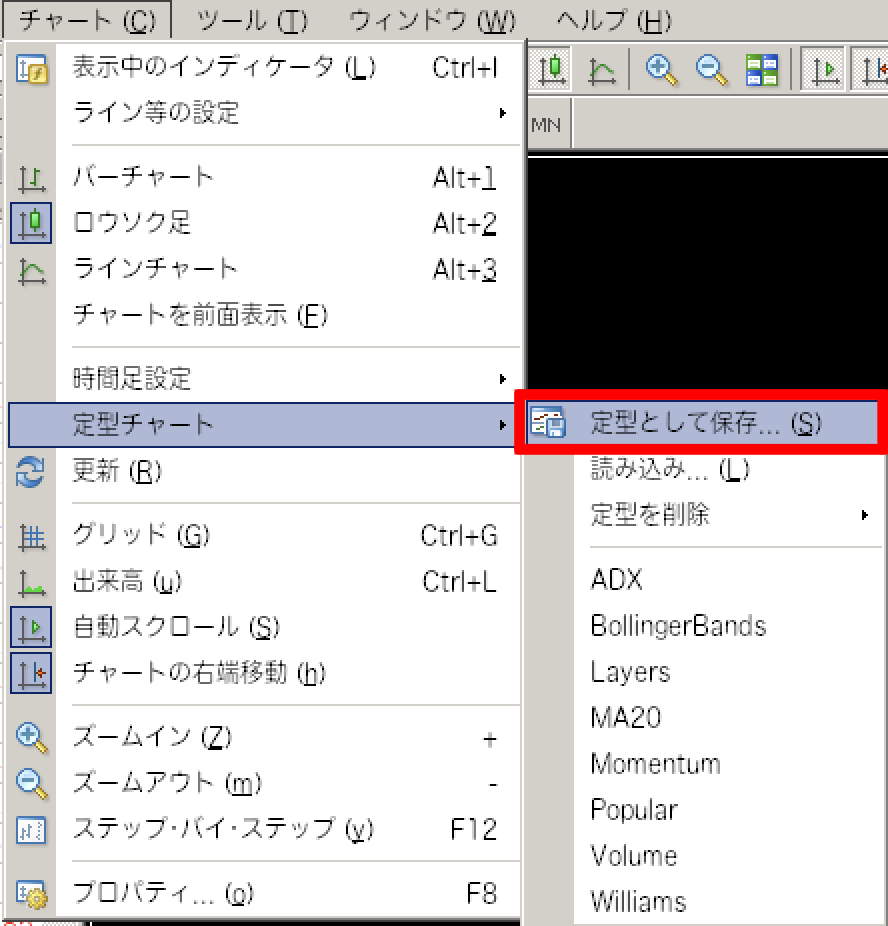This screenshot has width=888, height=926.
Task: Click the tile windows icon in the toolbar
Action: [x=762, y=69]
